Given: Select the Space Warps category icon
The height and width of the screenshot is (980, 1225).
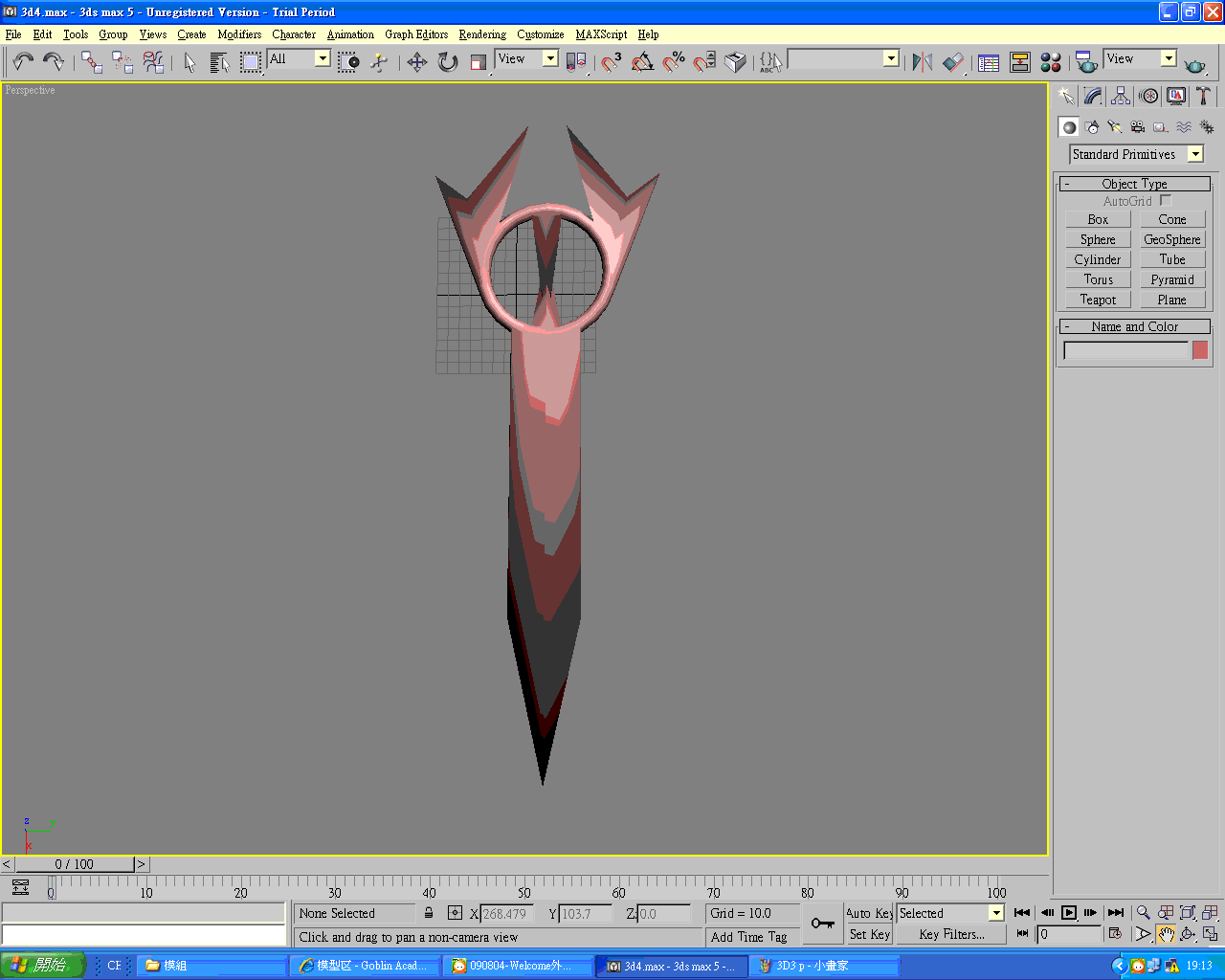Looking at the screenshot, I should coord(1184,126).
